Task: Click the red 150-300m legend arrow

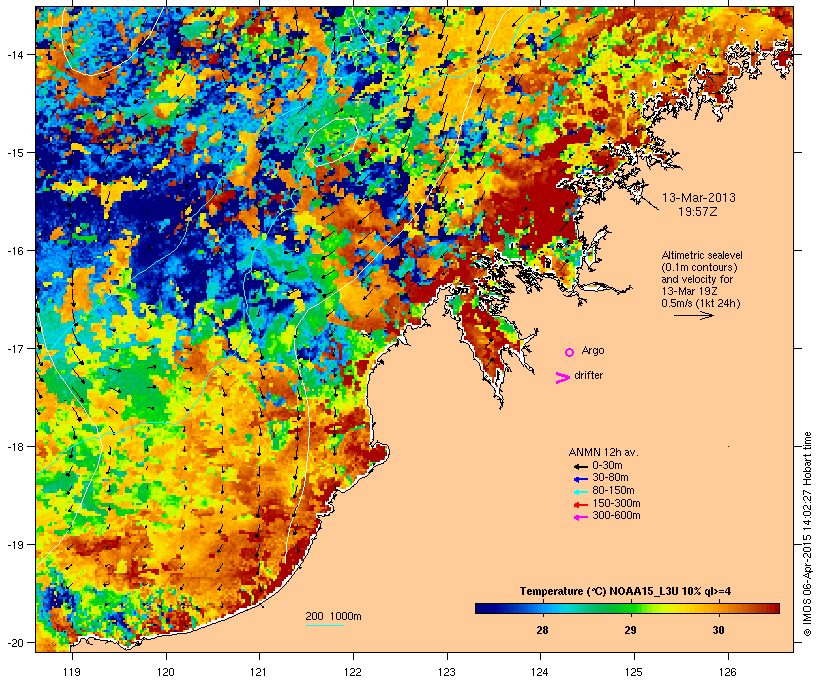Action: tap(581, 505)
